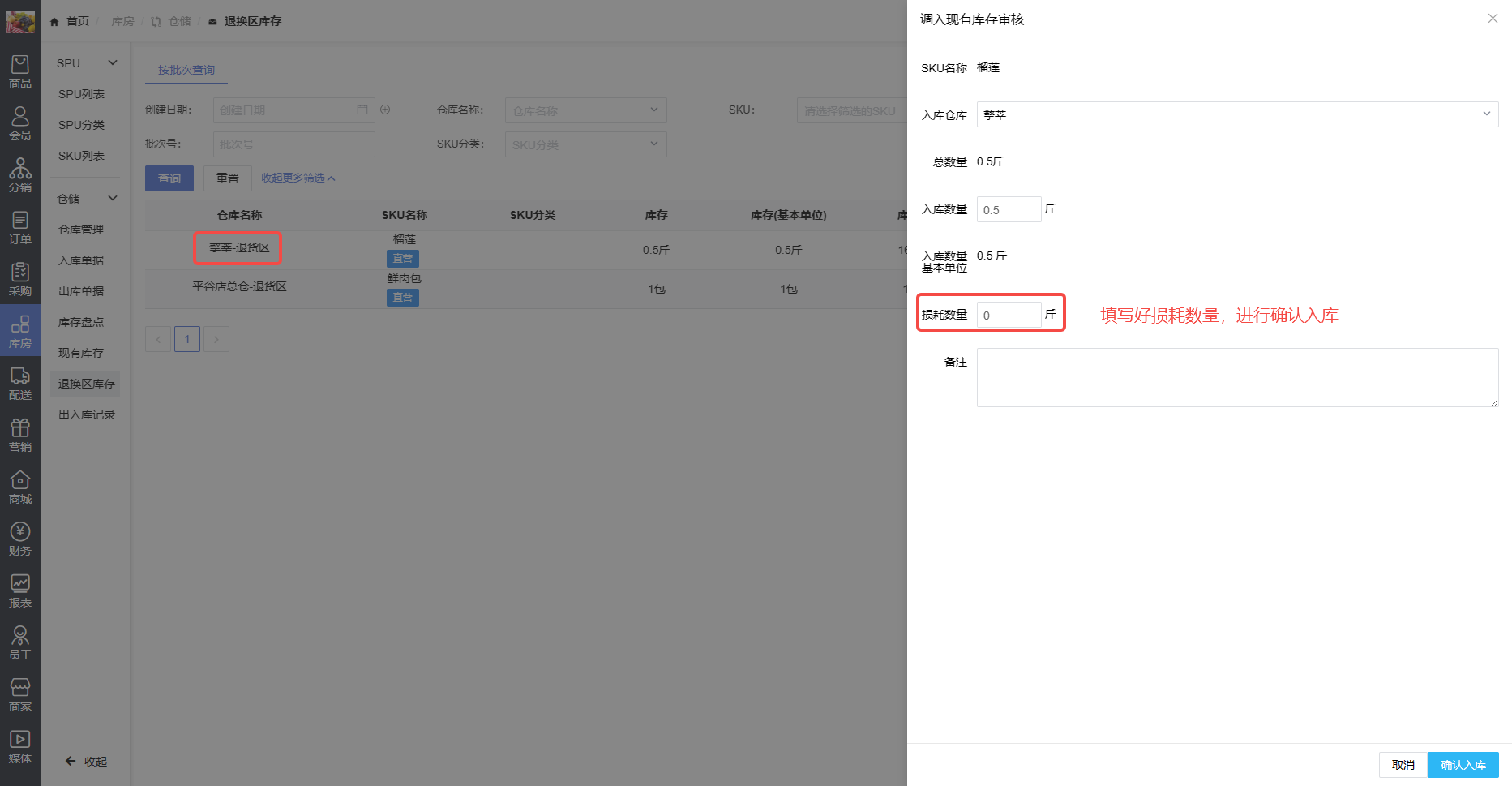Click 直营 tag under 鲜肉包
This screenshot has width=1512, height=786.
click(403, 298)
